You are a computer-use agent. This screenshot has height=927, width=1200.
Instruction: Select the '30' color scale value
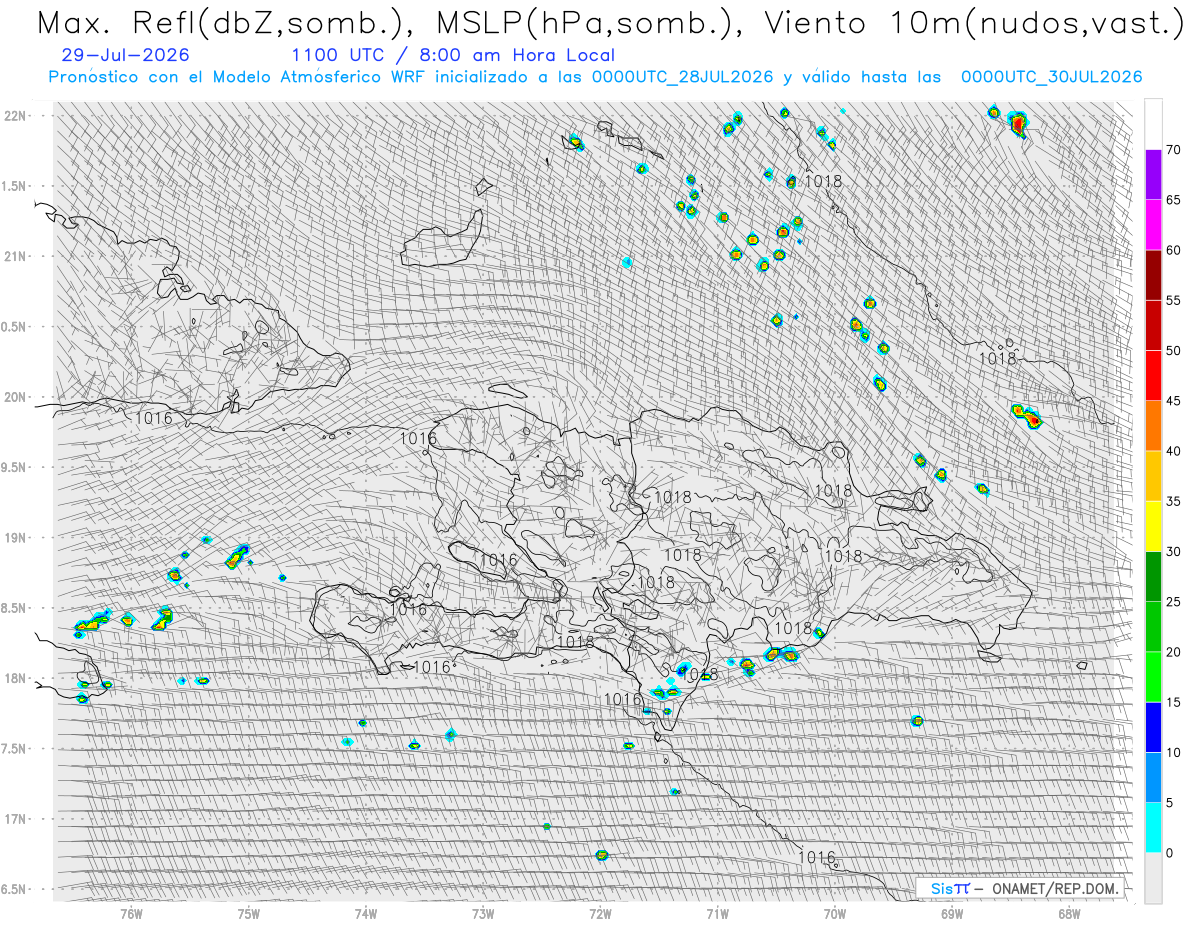tap(1173, 551)
